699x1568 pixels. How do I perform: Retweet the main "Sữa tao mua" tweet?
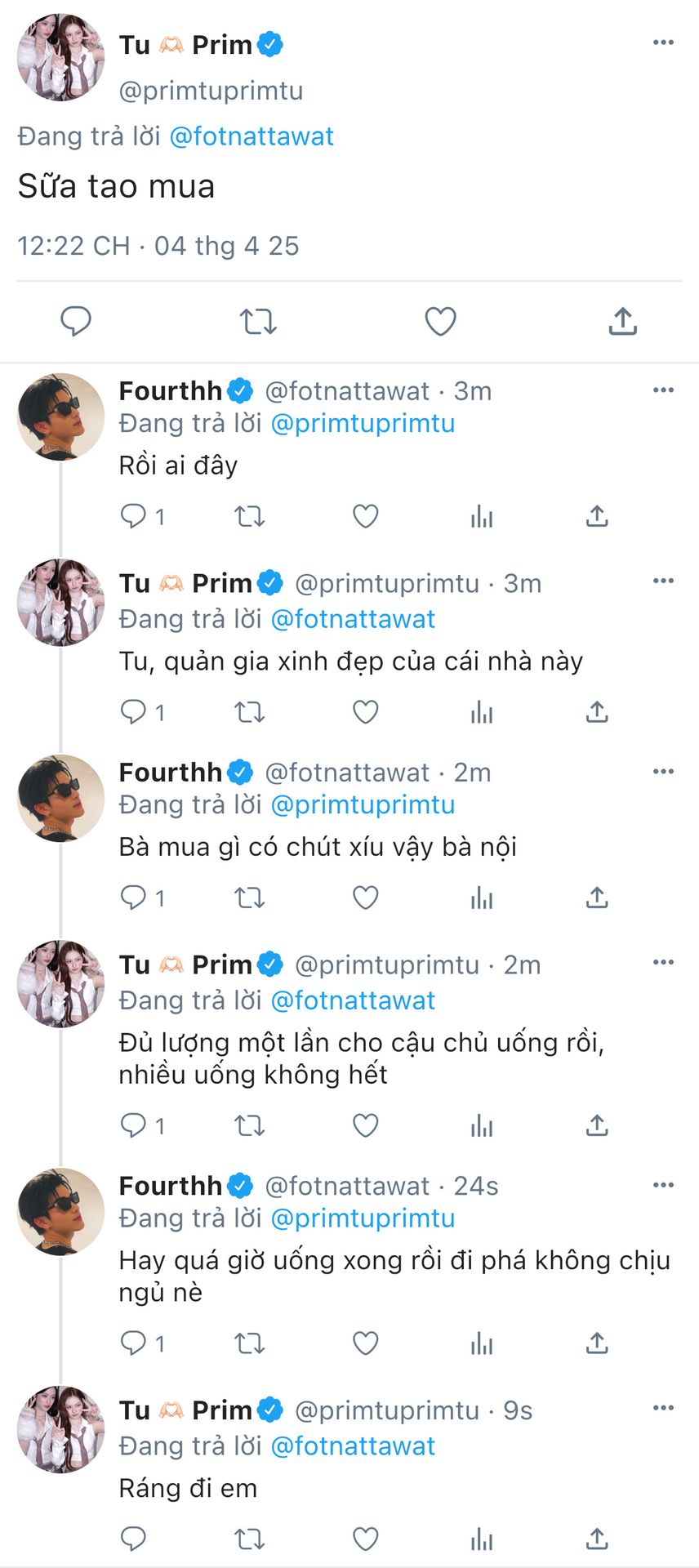tap(258, 322)
